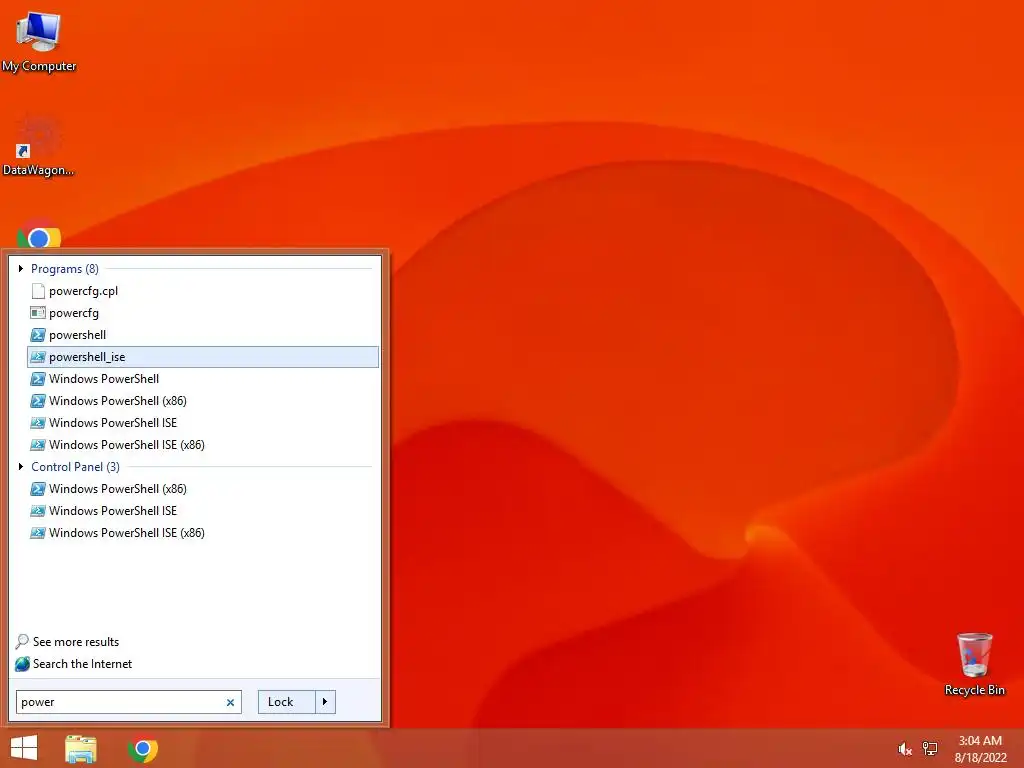1024x768 pixels.
Task: Open the Recycle Bin
Action: (x=974, y=664)
